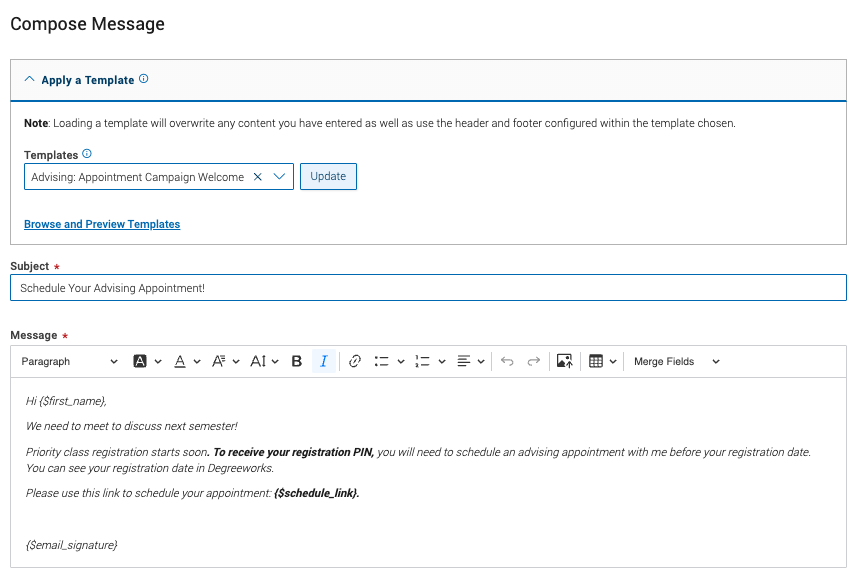Open the Merge Fields dropdown
Screen dimensions: 865x586
pos(677,361)
